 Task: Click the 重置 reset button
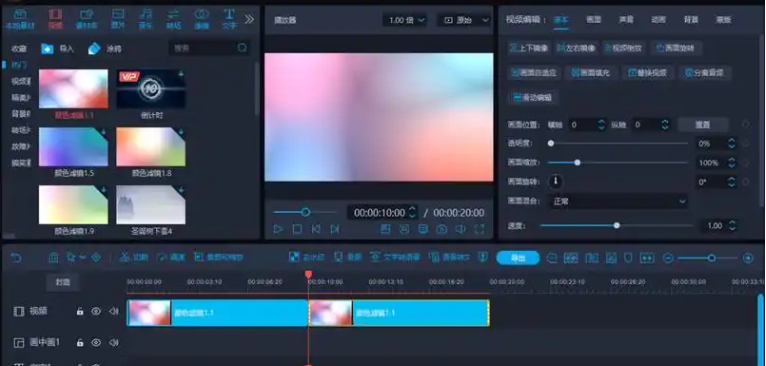coord(702,125)
